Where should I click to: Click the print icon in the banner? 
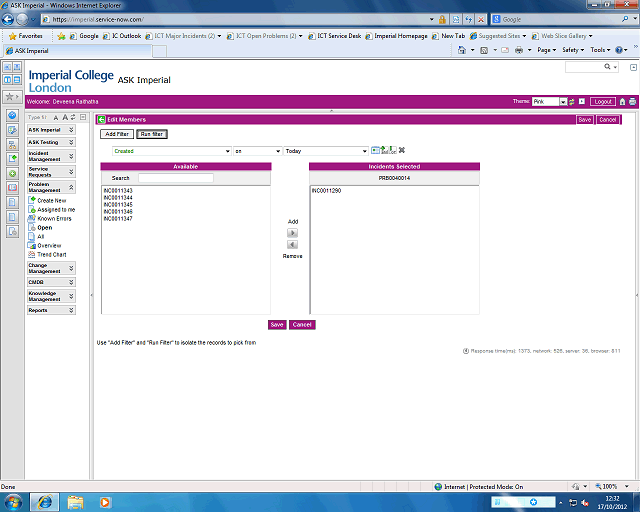pyautogui.click(x=632, y=102)
